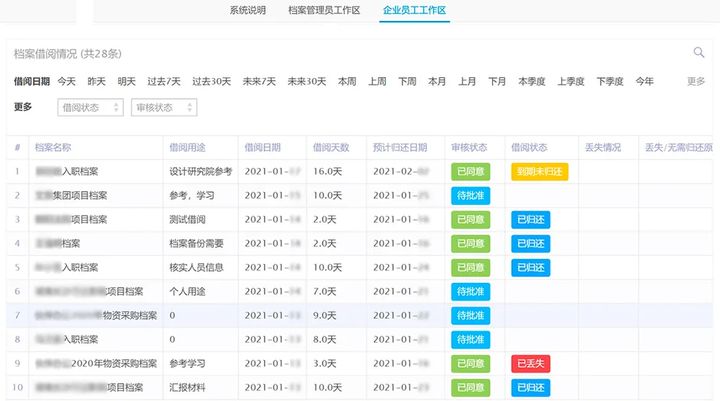Image resolution: width=720 pixels, height=401 pixels.
Task: Click the 到期未归还 status badge
Action: (x=540, y=172)
